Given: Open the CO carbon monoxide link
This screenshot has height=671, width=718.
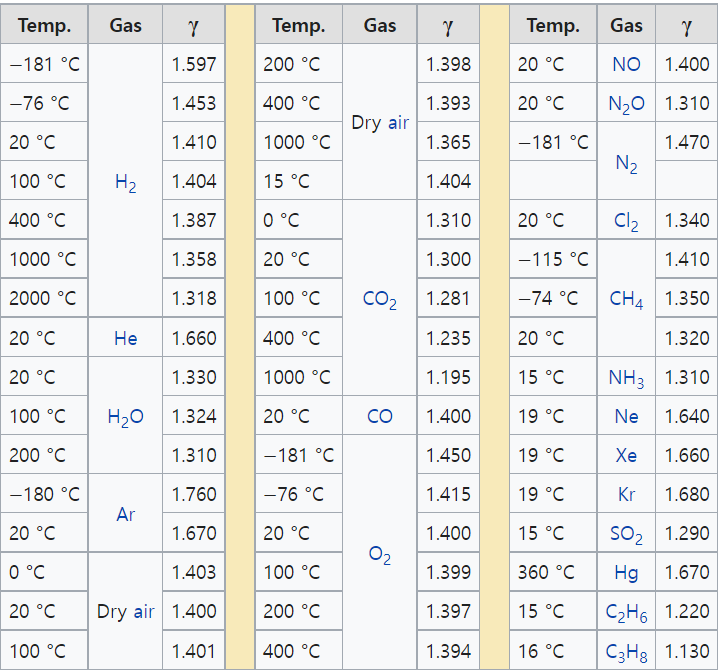Looking at the screenshot, I should (380, 416).
